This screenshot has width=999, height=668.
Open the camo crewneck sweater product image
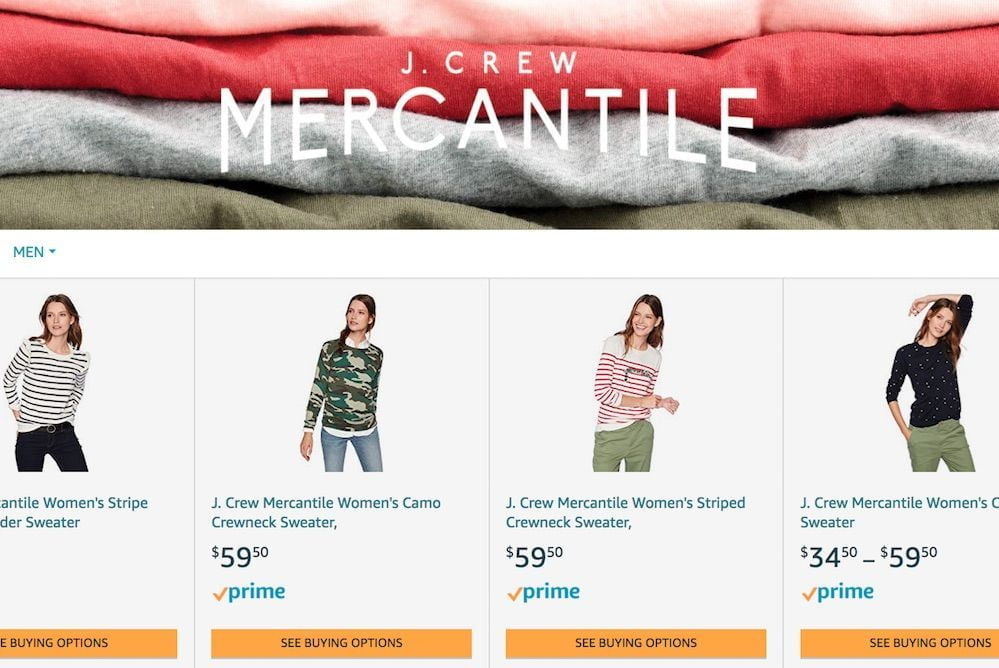coord(344,382)
